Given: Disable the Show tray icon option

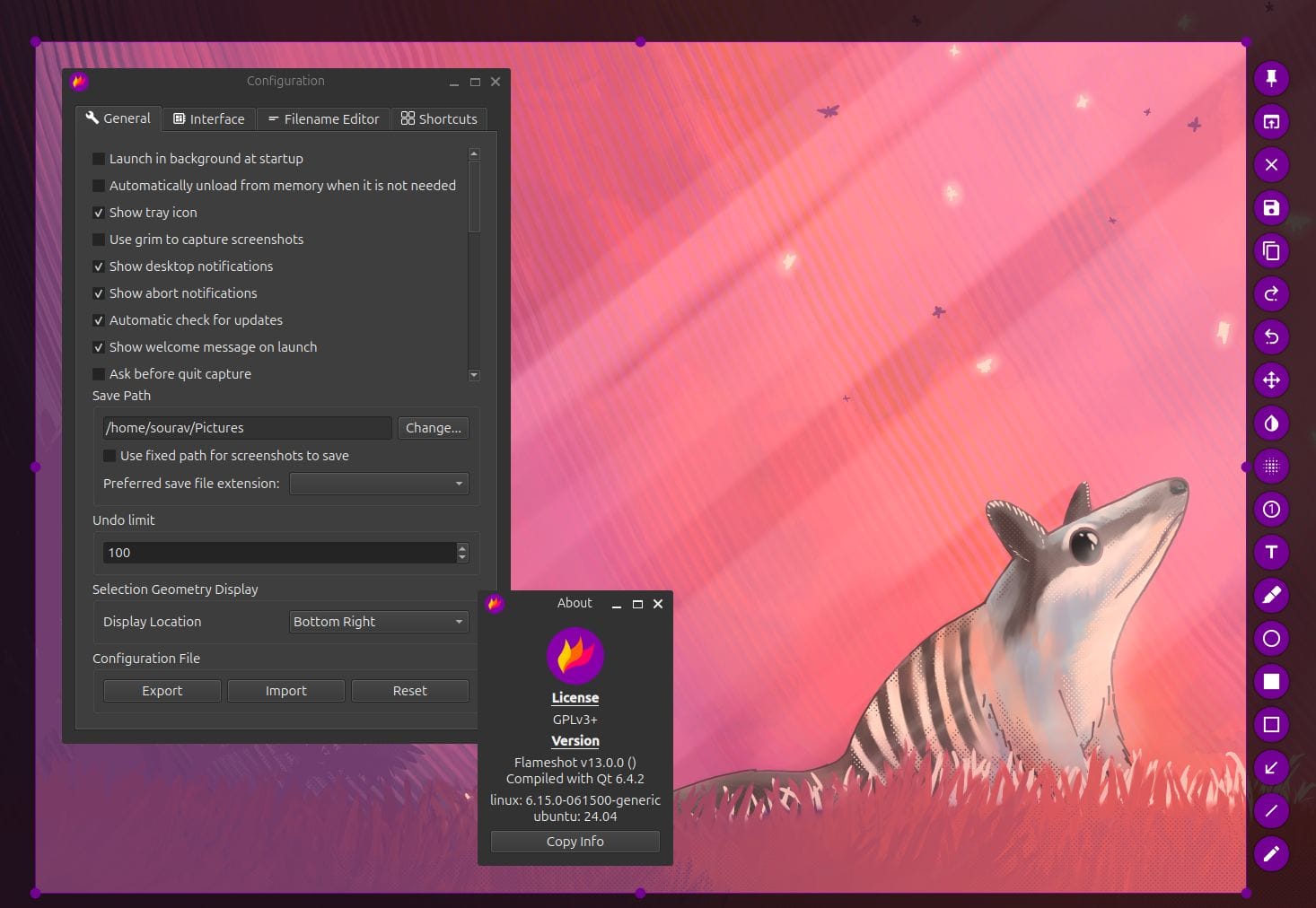Looking at the screenshot, I should [x=99, y=213].
